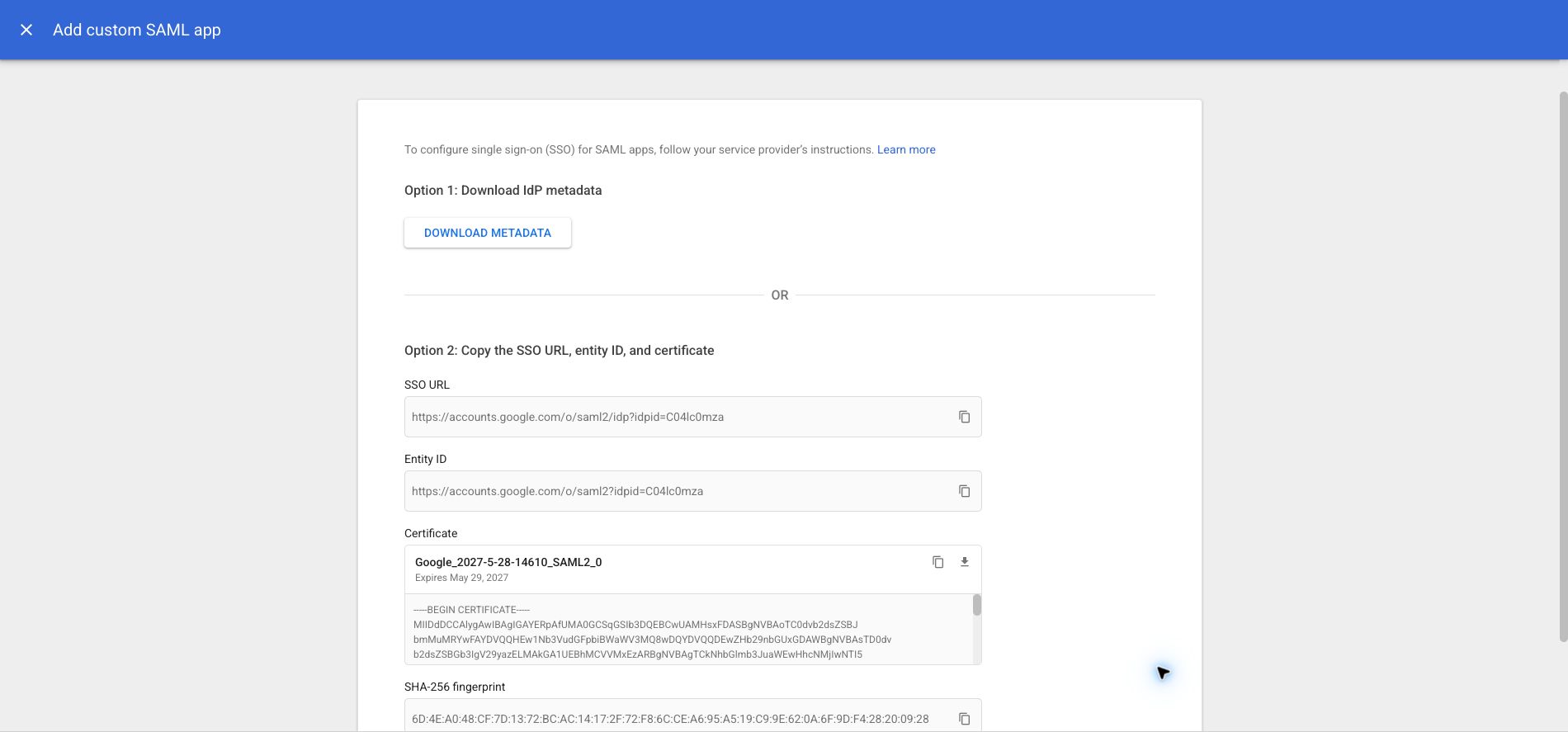Click the certificate line starting with bmMuMRYwFAYD
This screenshot has width=1568, height=732.
click(652, 640)
